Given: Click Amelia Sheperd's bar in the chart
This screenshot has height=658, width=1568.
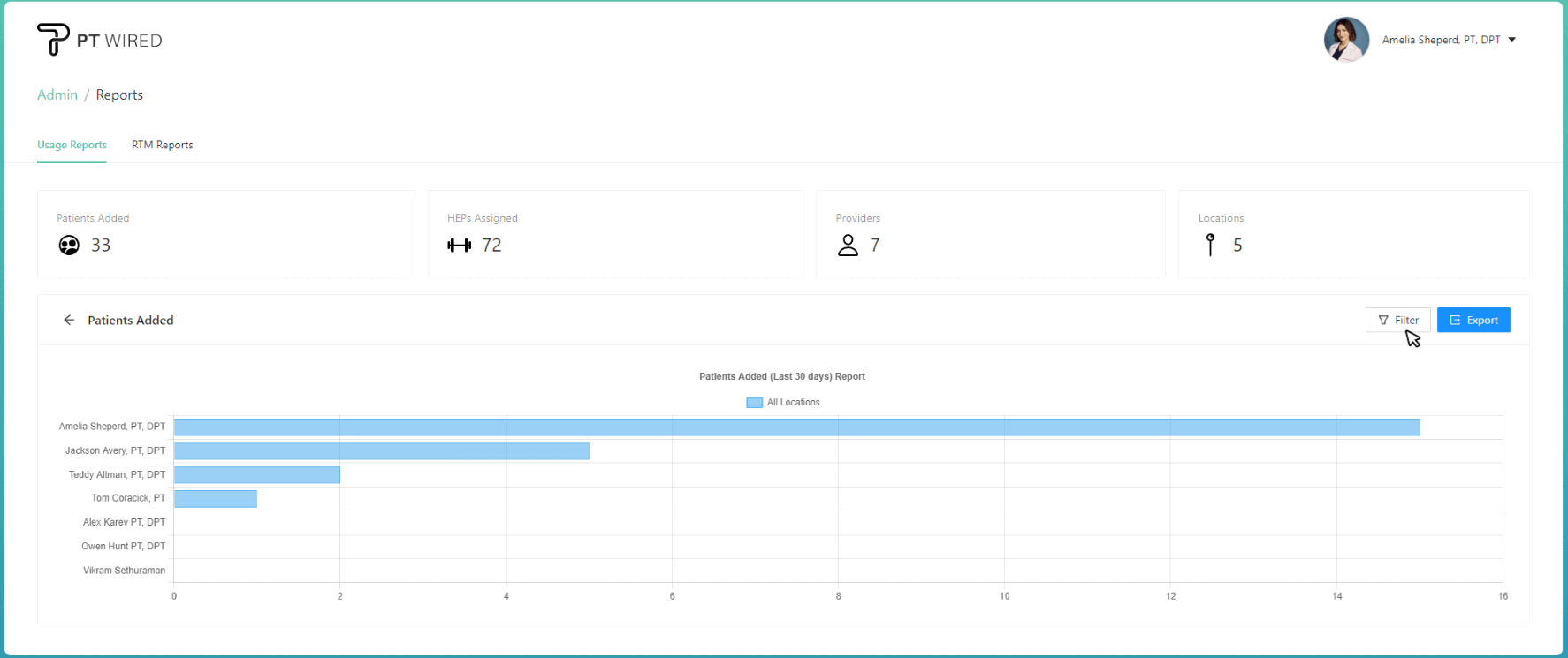Looking at the screenshot, I should (x=795, y=427).
